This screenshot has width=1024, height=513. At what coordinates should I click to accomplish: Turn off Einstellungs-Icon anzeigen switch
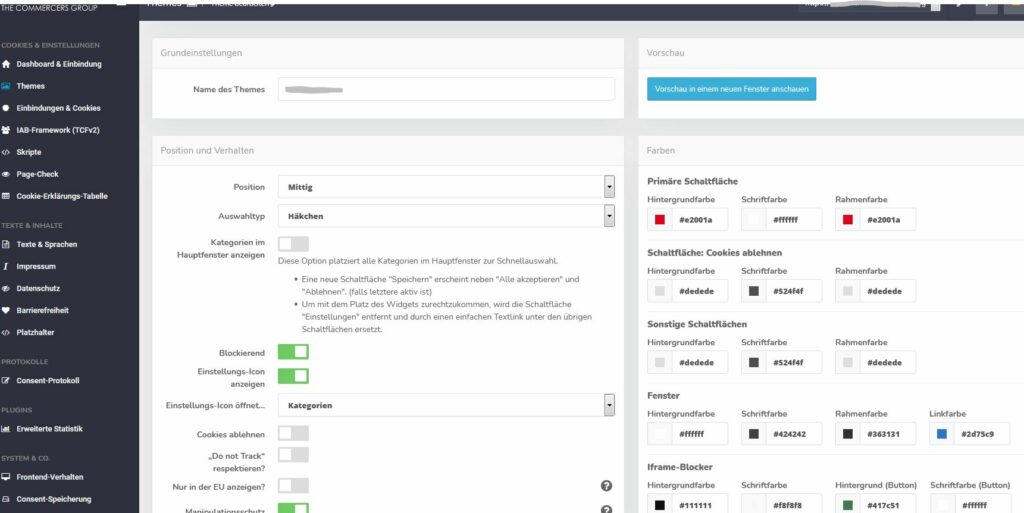point(293,376)
